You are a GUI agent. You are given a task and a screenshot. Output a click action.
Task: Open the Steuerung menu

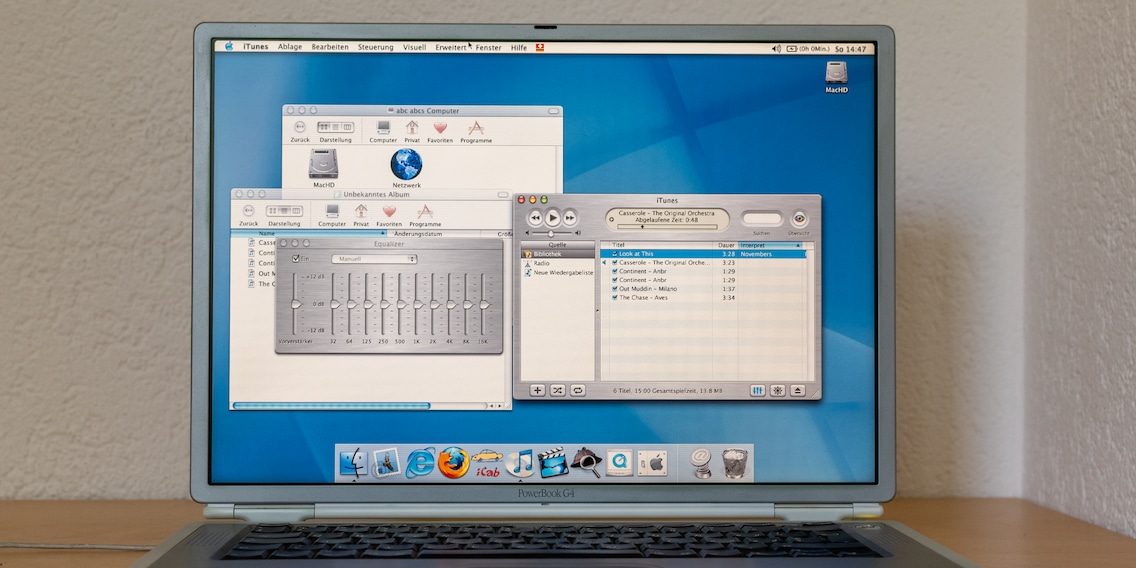click(x=375, y=47)
